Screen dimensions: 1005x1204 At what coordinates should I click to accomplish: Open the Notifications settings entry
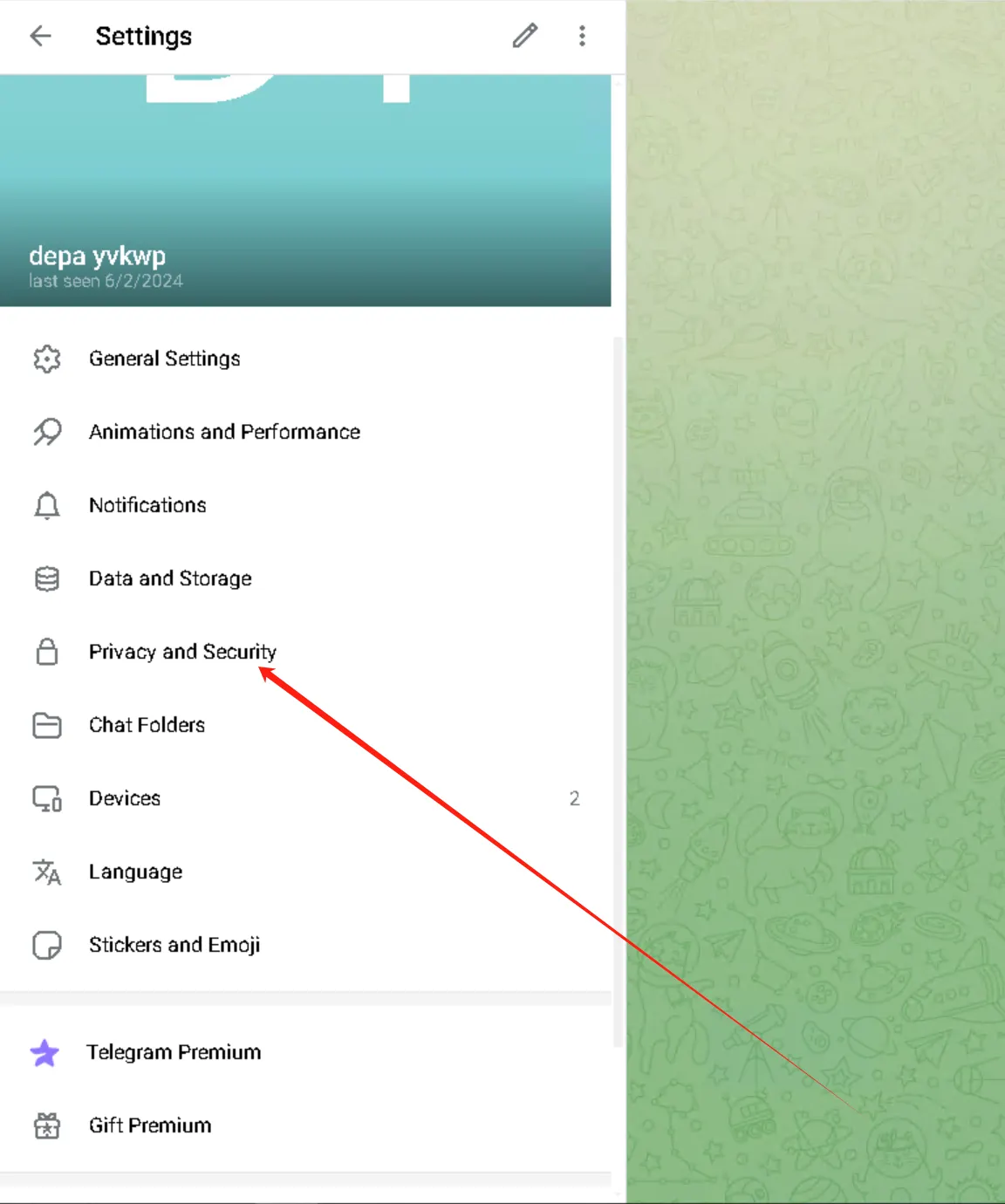click(305, 505)
